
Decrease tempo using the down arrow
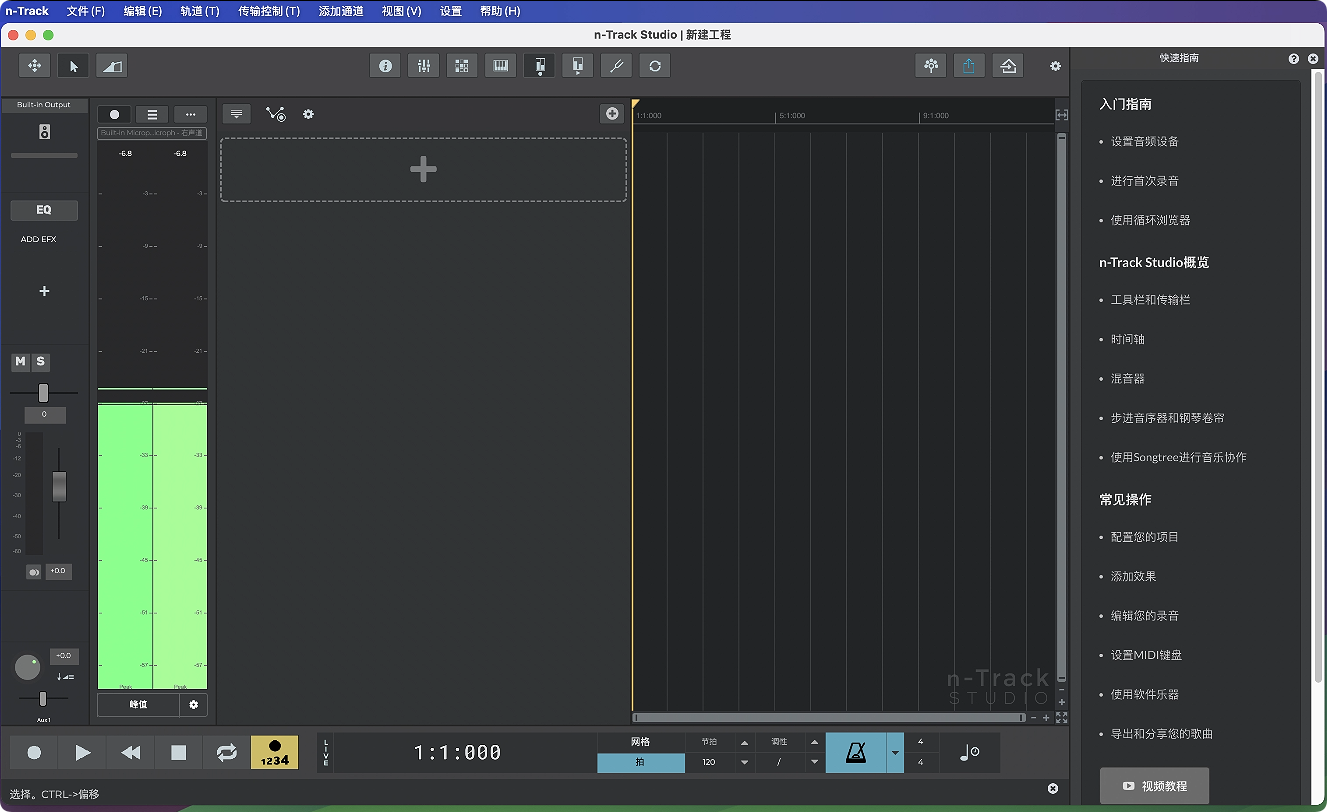[x=744, y=763]
